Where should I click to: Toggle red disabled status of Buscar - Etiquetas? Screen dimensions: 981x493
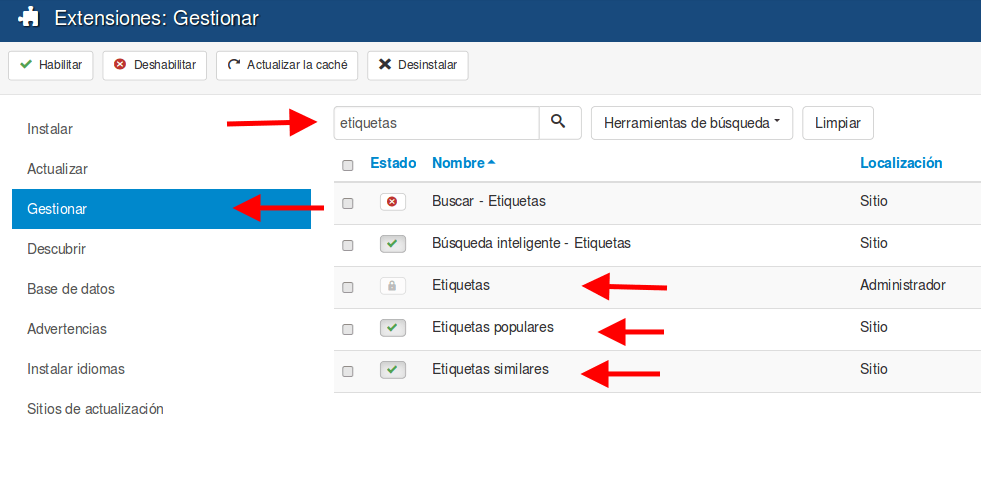click(x=393, y=202)
